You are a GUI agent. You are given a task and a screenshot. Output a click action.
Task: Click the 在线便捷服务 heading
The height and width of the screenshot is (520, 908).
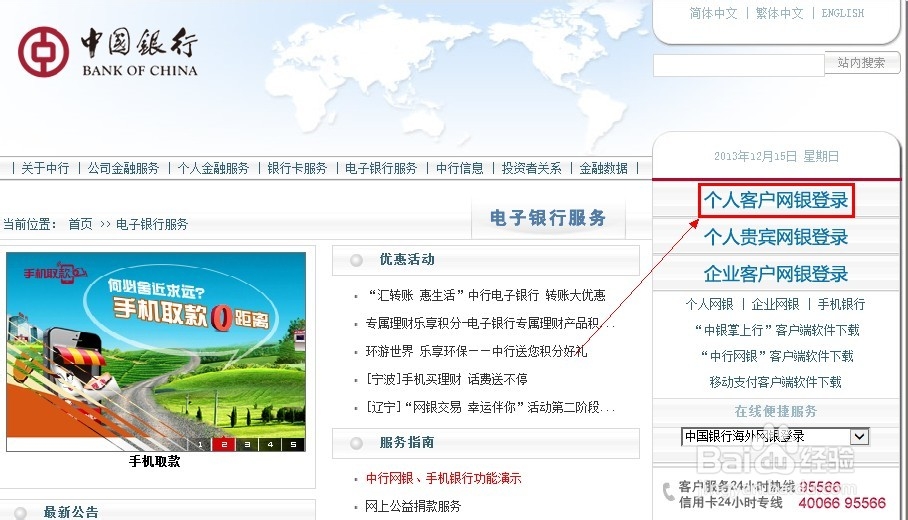[775, 412]
